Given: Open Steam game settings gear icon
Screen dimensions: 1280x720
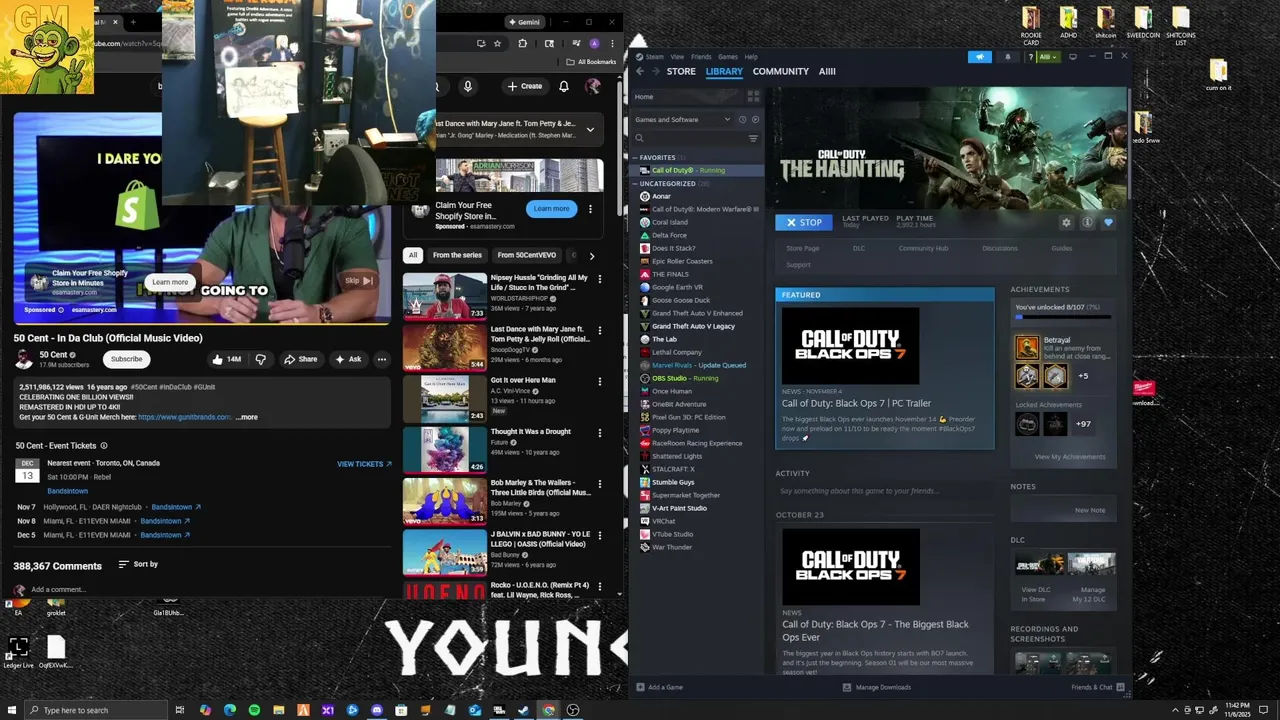Looking at the screenshot, I should (x=1066, y=223).
